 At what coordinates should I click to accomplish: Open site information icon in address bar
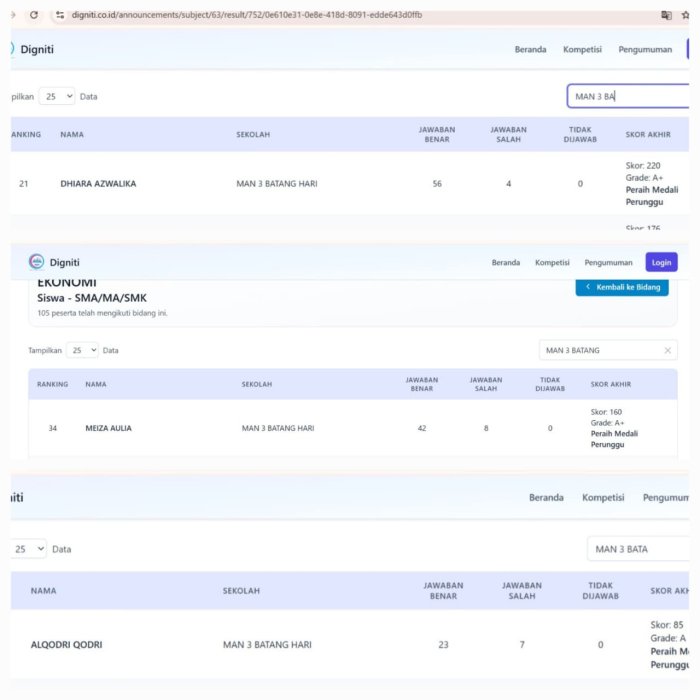click(x=60, y=15)
